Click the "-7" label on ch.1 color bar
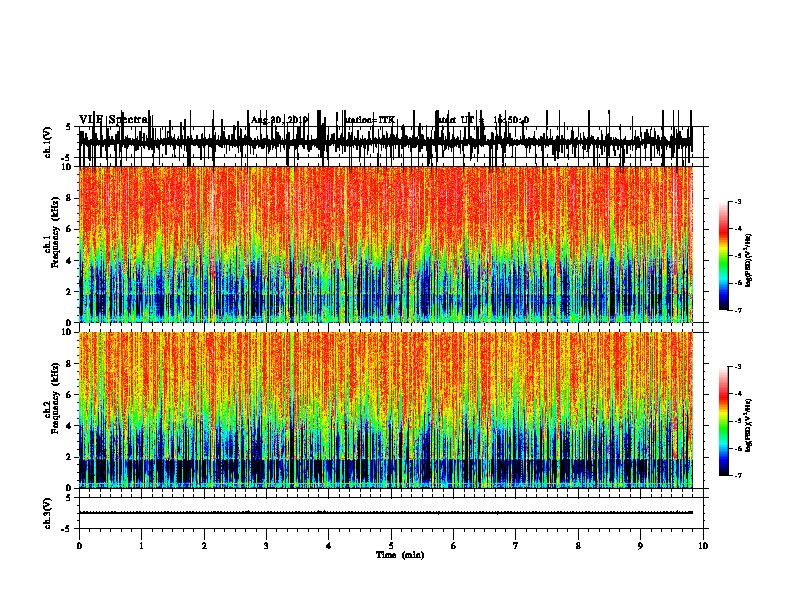The width and height of the screenshot is (792, 612). [737, 310]
